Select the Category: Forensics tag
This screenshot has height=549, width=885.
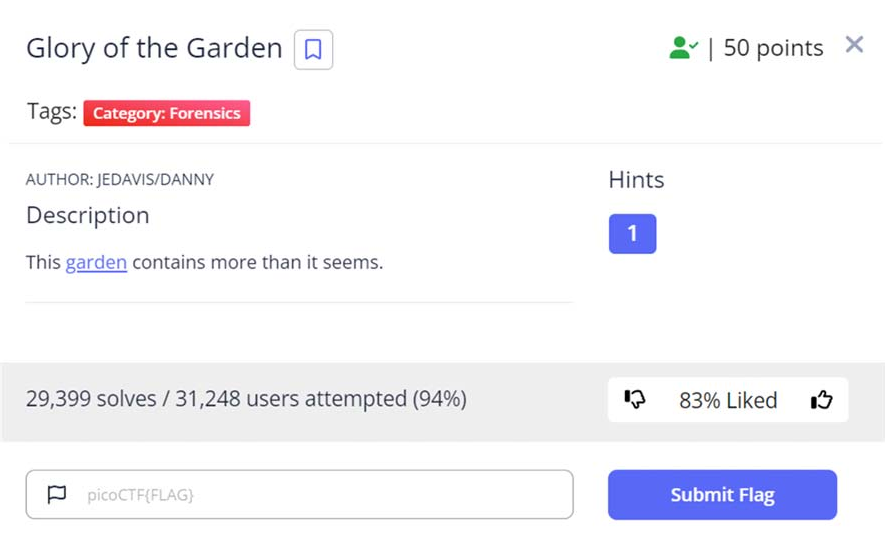tap(166, 113)
